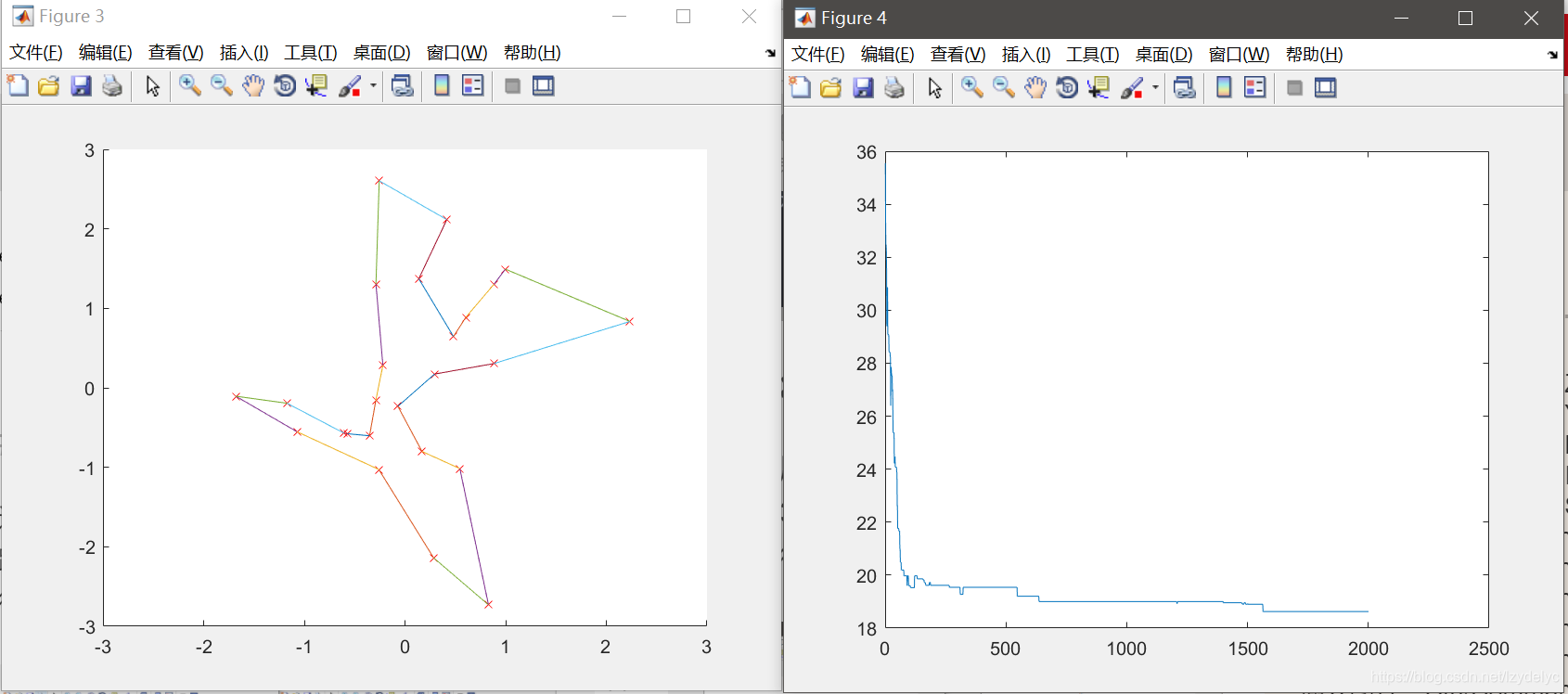Open 编辑(E) menu in Figure 3
Image resolution: width=1568 pixels, height=694 pixels.
[x=106, y=53]
